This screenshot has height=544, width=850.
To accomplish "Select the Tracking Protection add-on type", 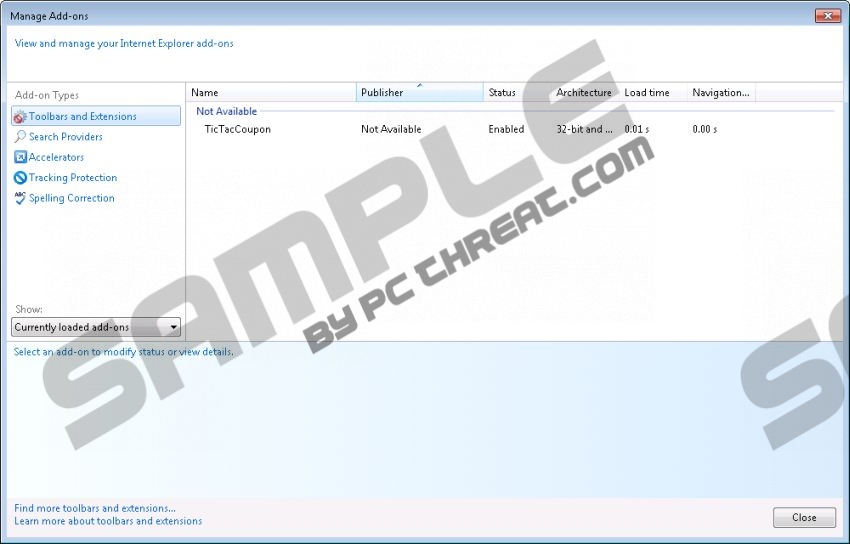I will [72, 178].
